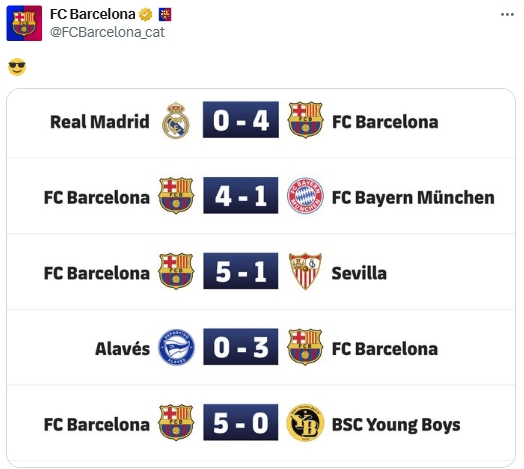524x469 pixels.
Task: Click the 5 - 1 score box
Action: tap(241, 271)
